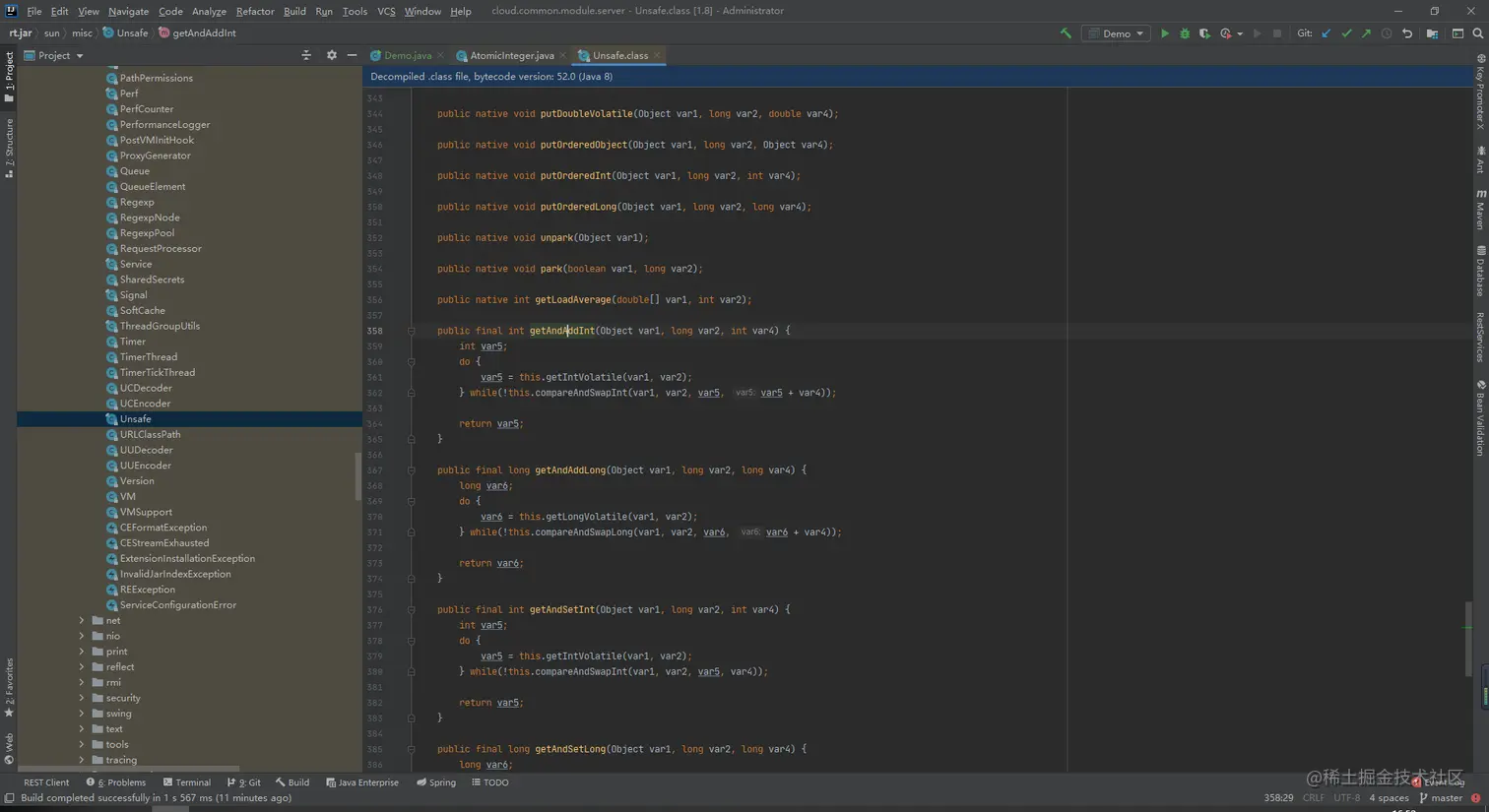
Task: Select URLClassPath class in project tree
Action: 150,434
